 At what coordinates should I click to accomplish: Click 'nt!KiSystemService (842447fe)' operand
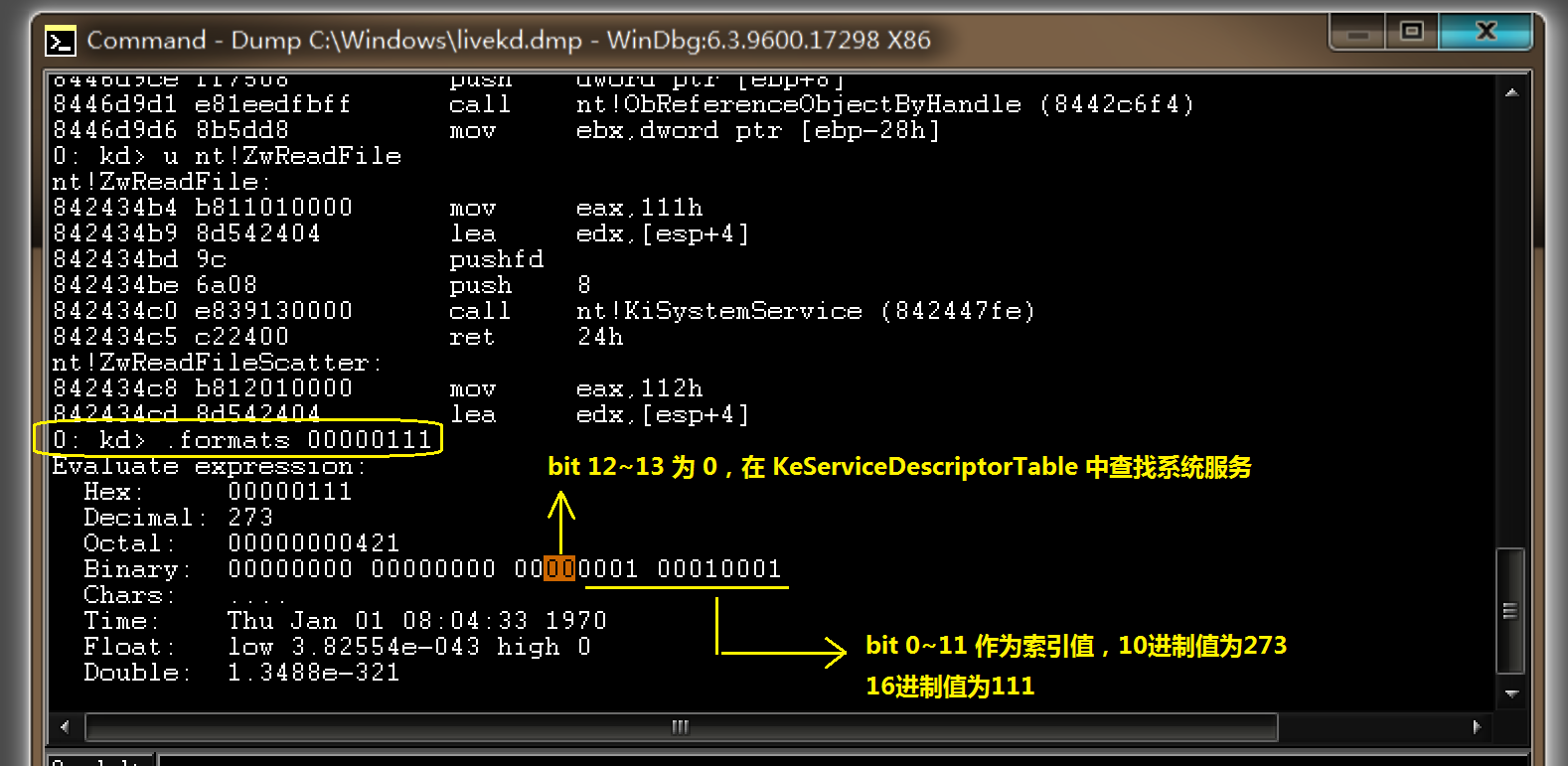point(806,311)
